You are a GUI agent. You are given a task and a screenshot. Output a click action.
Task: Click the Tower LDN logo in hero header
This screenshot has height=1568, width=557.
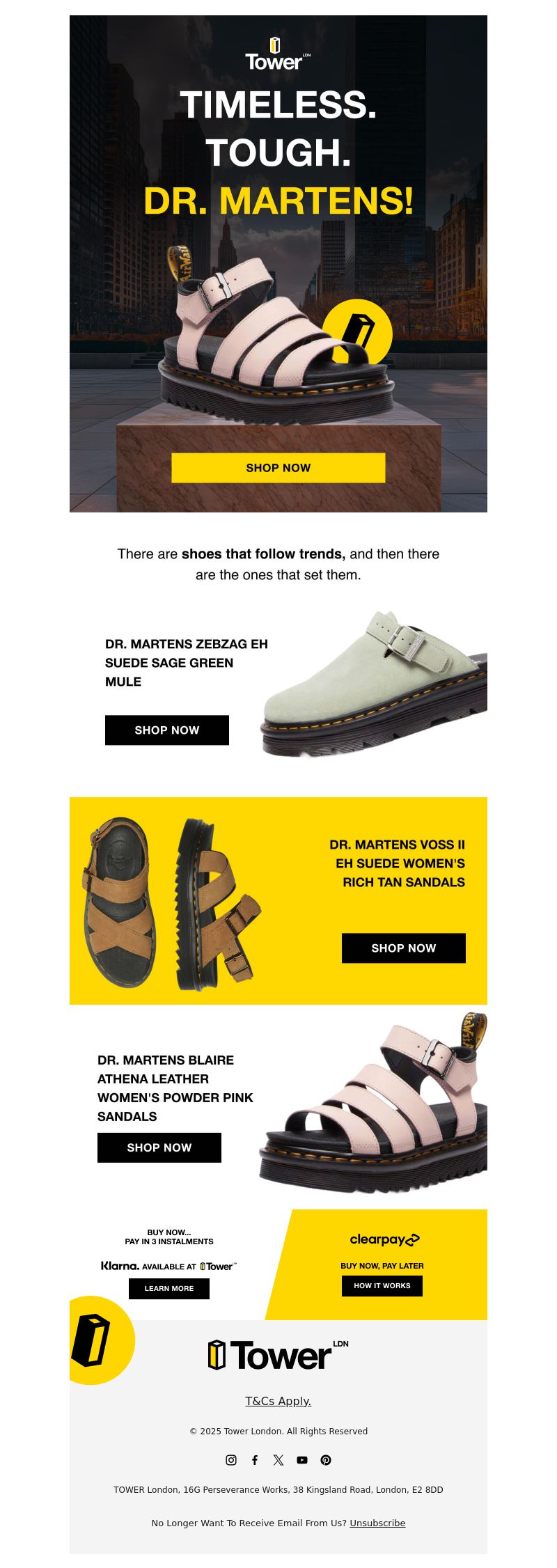click(278, 54)
